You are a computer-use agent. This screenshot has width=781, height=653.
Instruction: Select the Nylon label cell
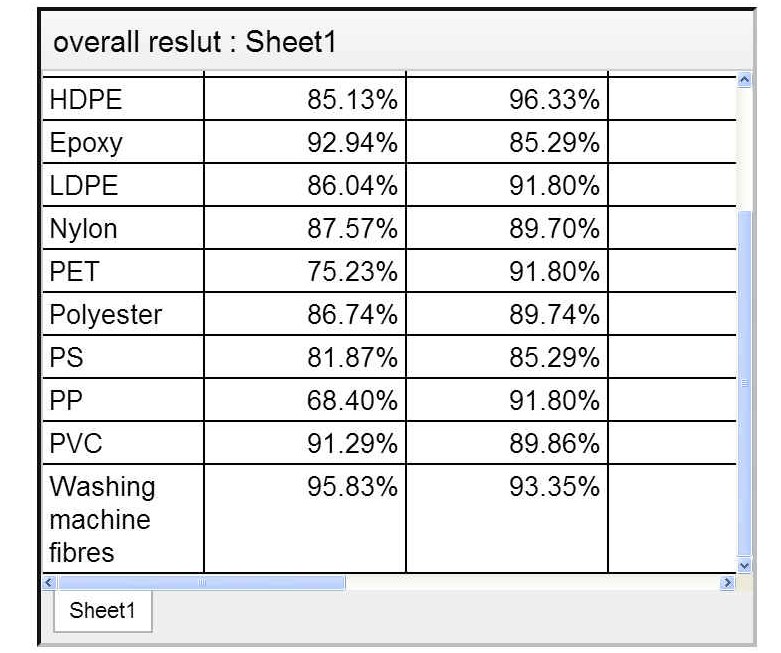(x=123, y=228)
